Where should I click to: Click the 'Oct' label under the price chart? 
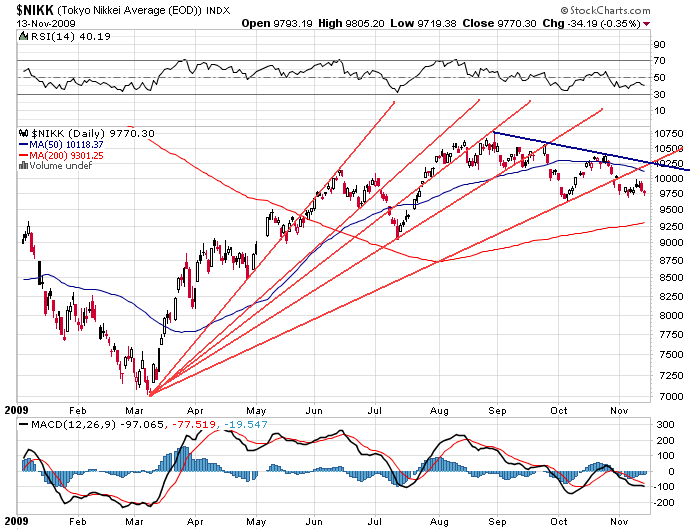558,410
